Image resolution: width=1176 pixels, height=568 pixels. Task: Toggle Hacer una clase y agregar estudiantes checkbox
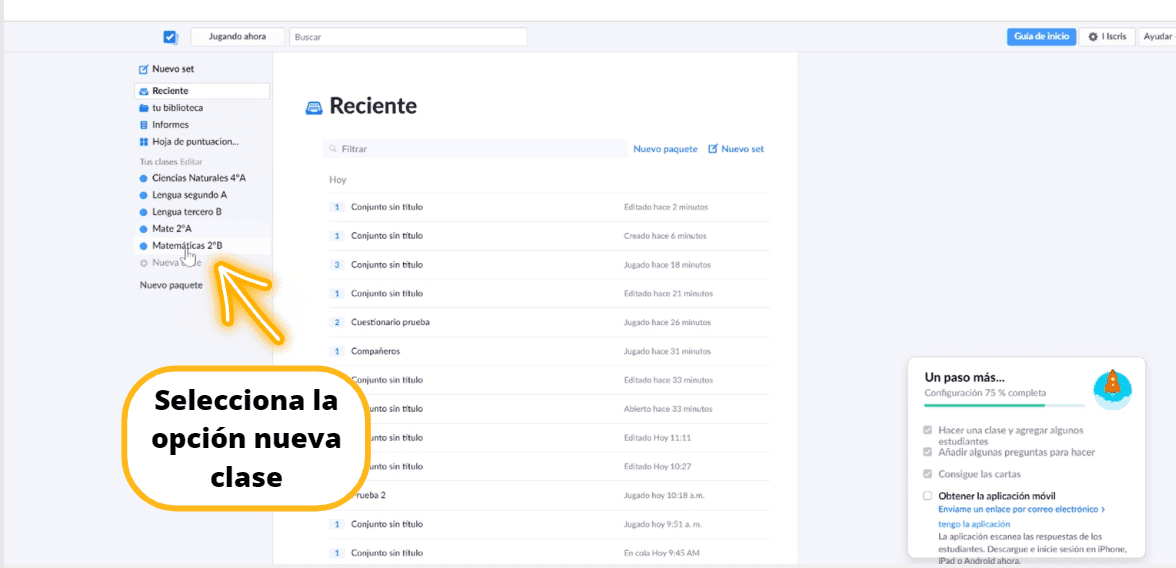pos(928,431)
